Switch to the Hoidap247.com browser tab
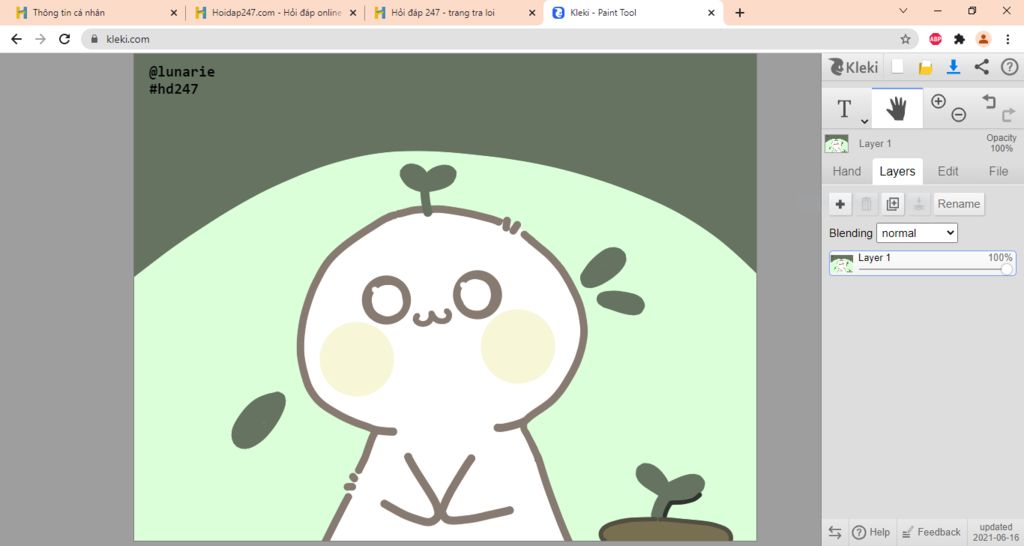The width and height of the screenshot is (1024, 546). click(x=275, y=12)
